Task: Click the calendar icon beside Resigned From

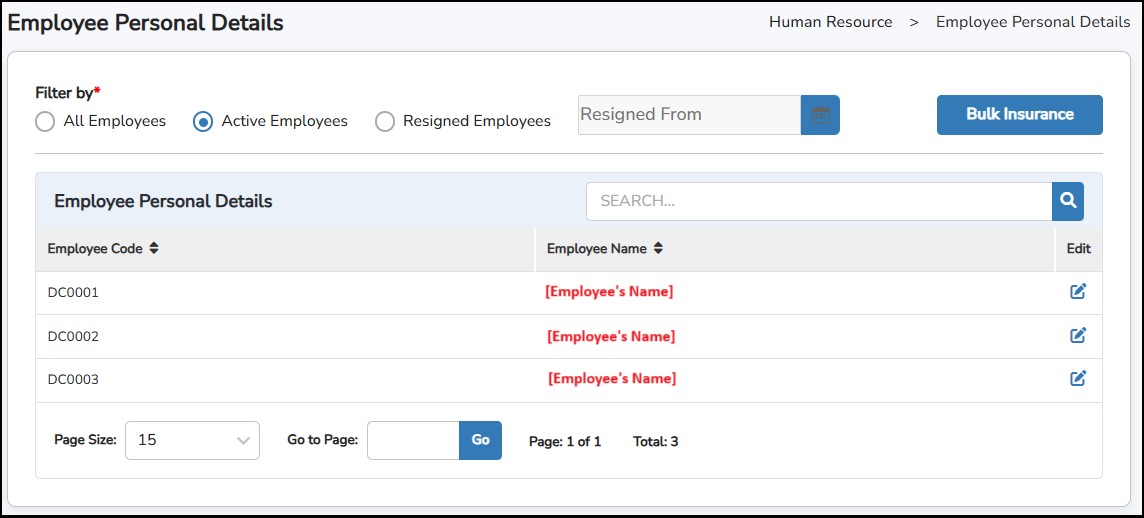Action: click(x=820, y=115)
